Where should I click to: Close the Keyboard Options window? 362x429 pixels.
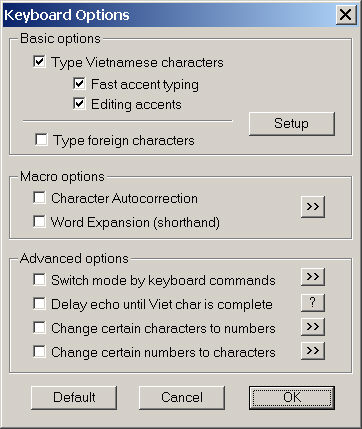point(346,15)
